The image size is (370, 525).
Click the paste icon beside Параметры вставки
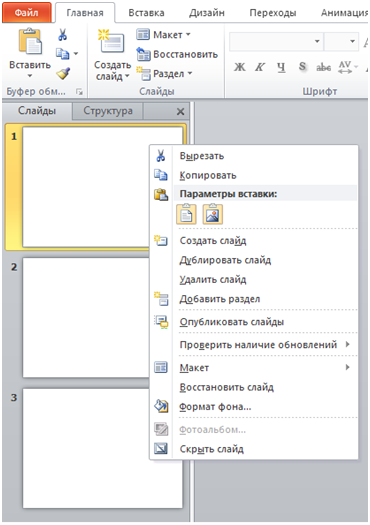[161, 194]
